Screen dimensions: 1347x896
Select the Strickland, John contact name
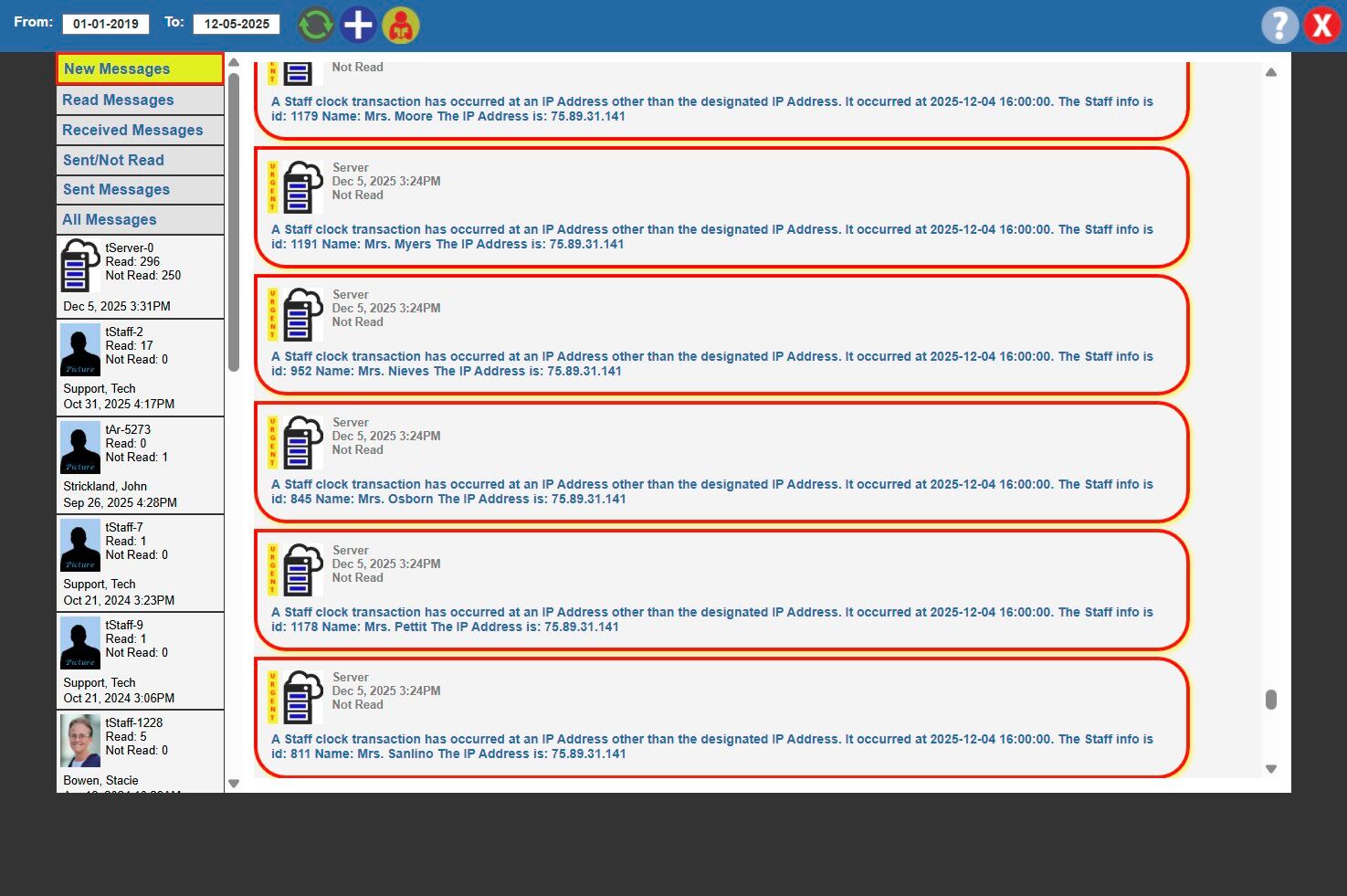(105, 486)
